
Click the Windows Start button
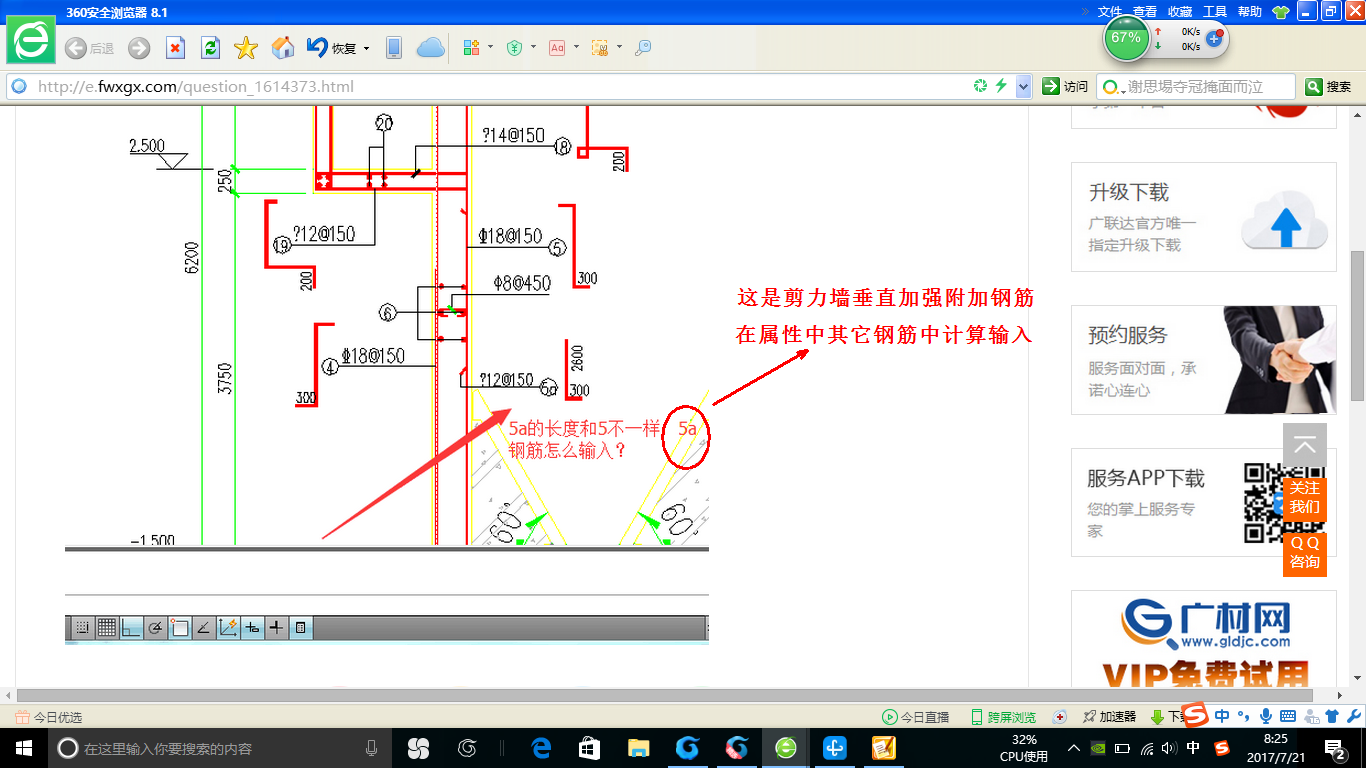(24, 748)
